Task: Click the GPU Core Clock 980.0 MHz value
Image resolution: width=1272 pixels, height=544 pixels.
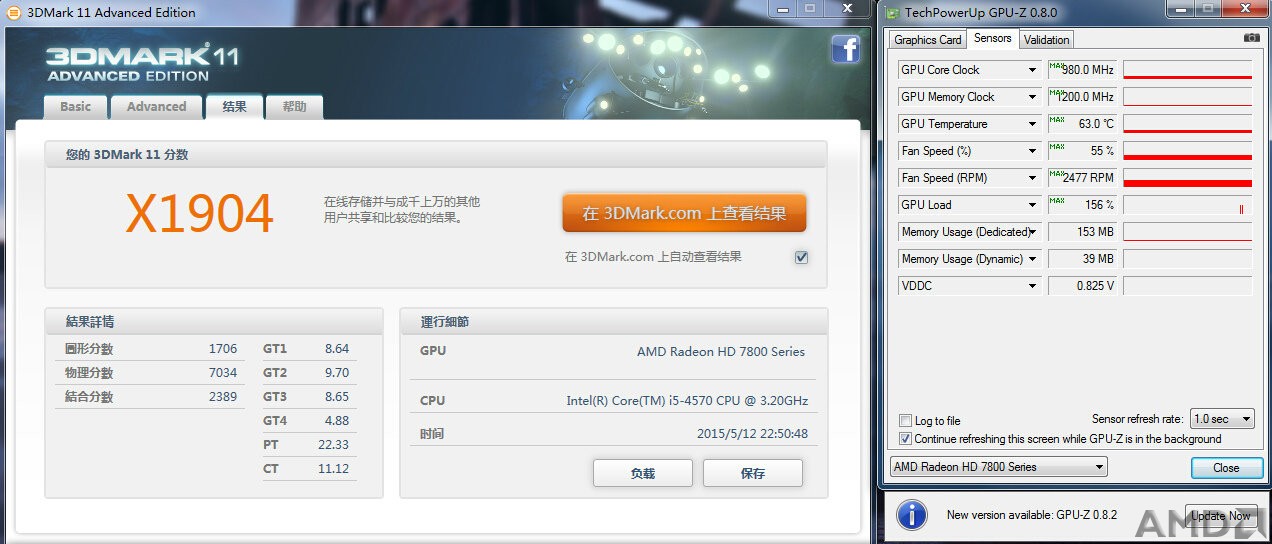Action: (x=1082, y=70)
